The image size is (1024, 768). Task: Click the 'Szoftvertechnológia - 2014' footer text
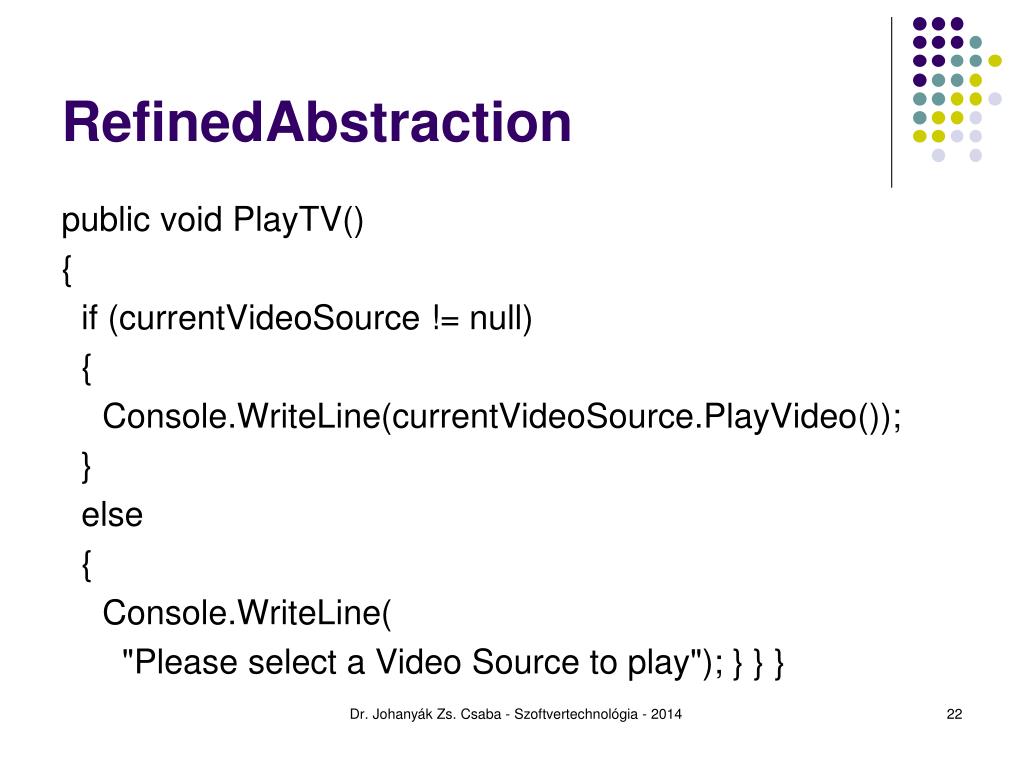598,714
